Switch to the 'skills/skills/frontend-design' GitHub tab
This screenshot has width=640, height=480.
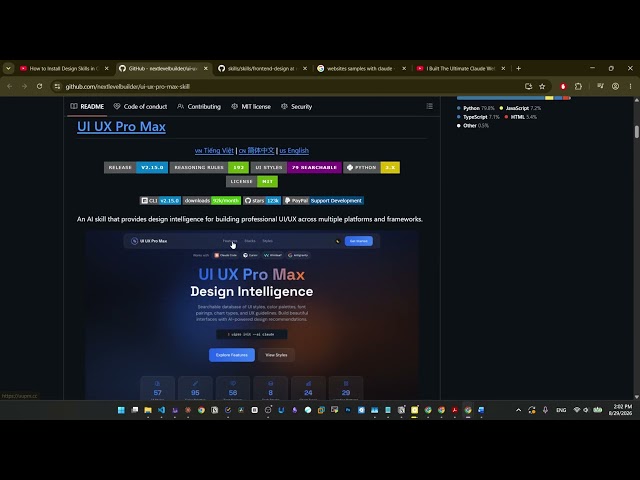click(x=263, y=69)
